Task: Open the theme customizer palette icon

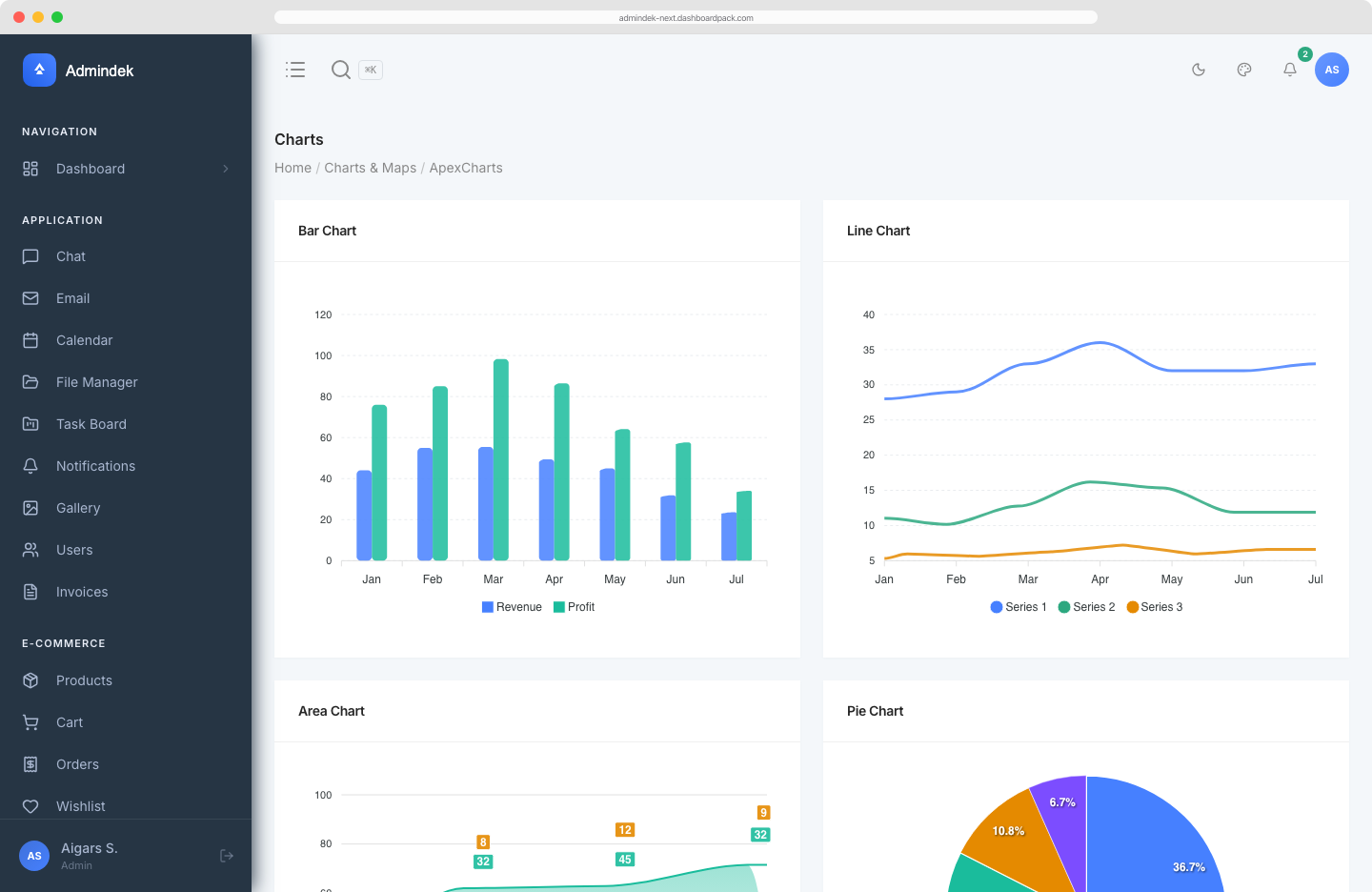Action: pos(1243,70)
